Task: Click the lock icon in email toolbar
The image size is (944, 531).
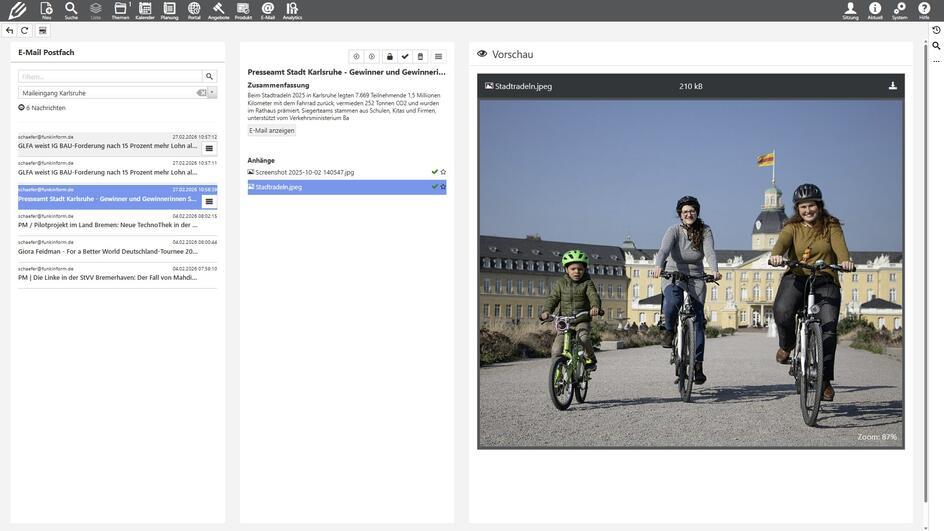Action: click(390, 57)
